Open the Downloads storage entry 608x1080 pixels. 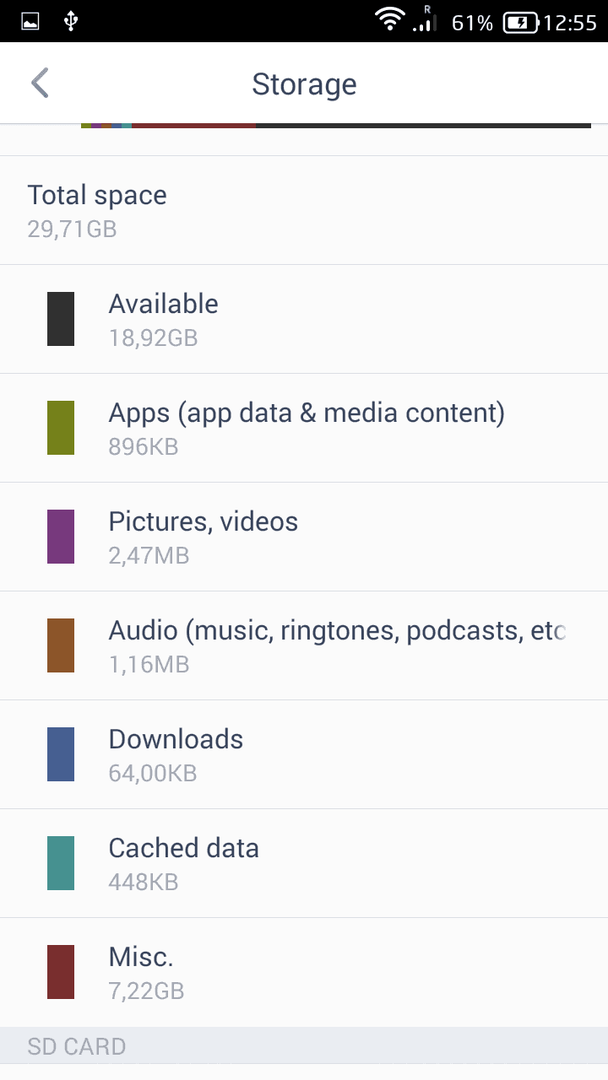(x=304, y=754)
